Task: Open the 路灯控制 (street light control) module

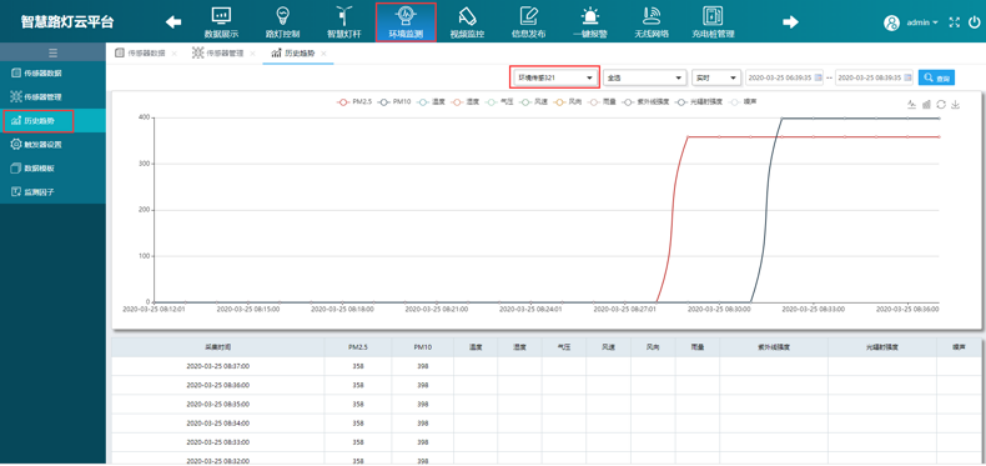Action: [282, 21]
